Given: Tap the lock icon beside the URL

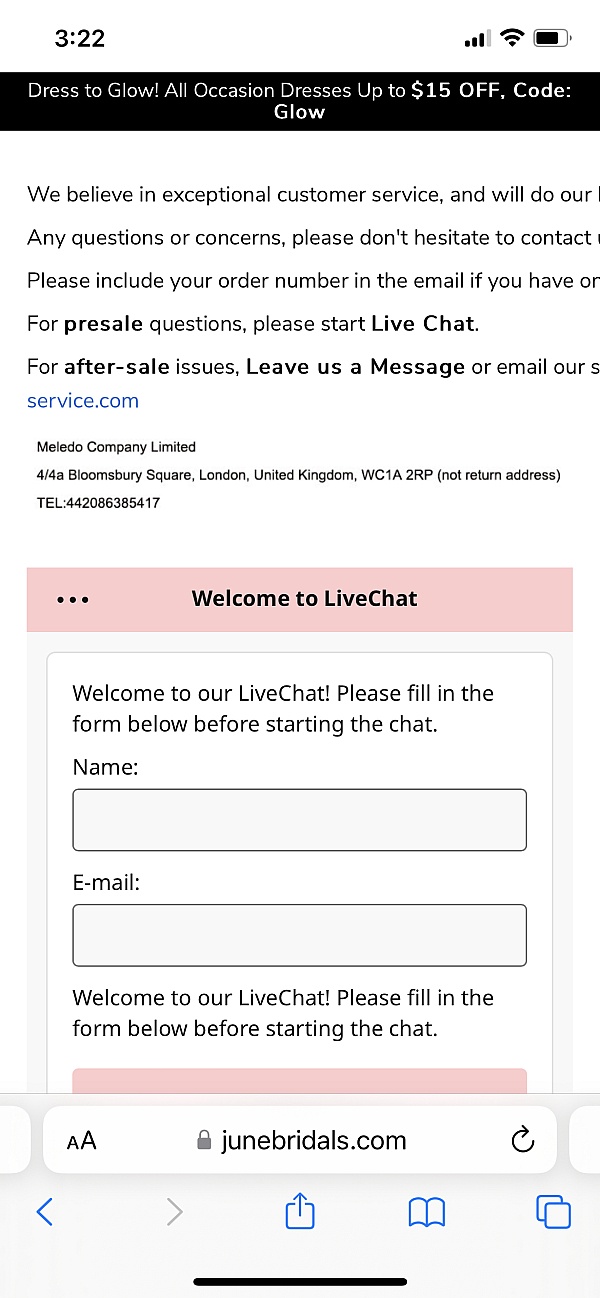Looking at the screenshot, I should [x=204, y=1141].
